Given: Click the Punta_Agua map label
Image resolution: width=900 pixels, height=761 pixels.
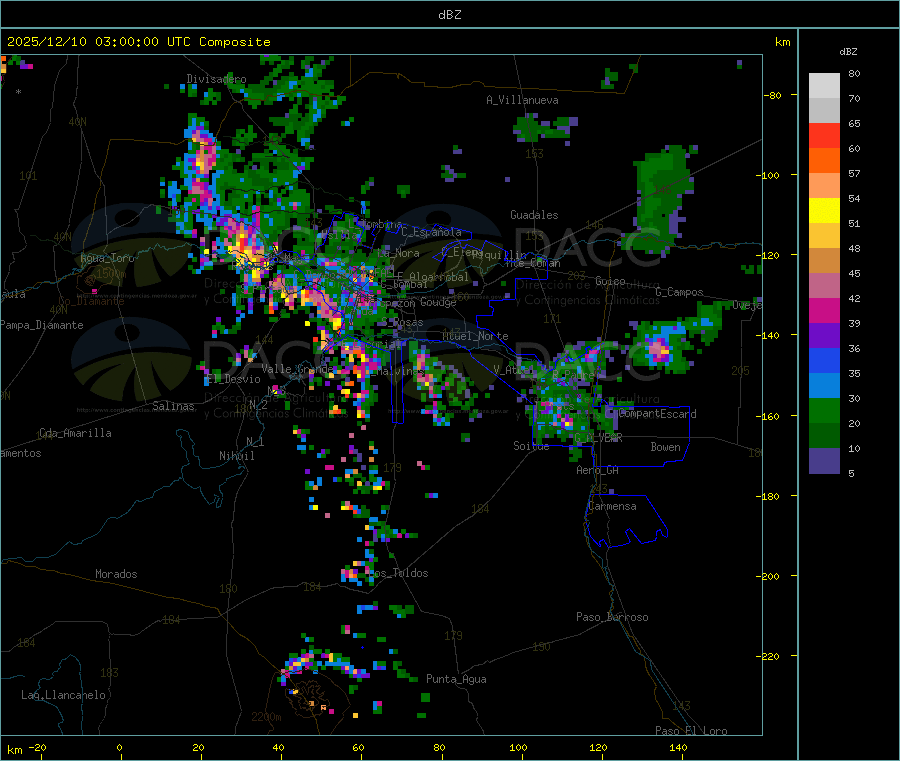Looking at the screenshot, I should (x=456, y=679).
